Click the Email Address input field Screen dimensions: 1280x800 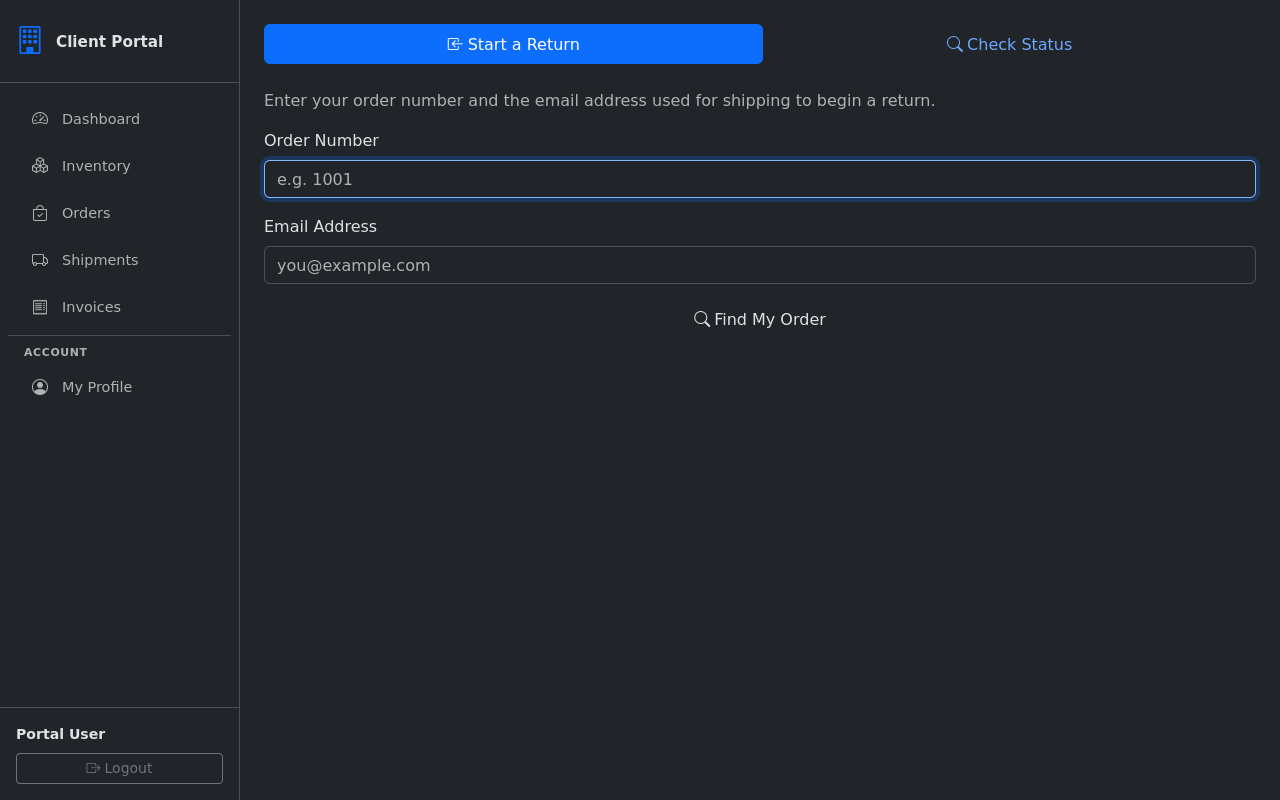760,265
